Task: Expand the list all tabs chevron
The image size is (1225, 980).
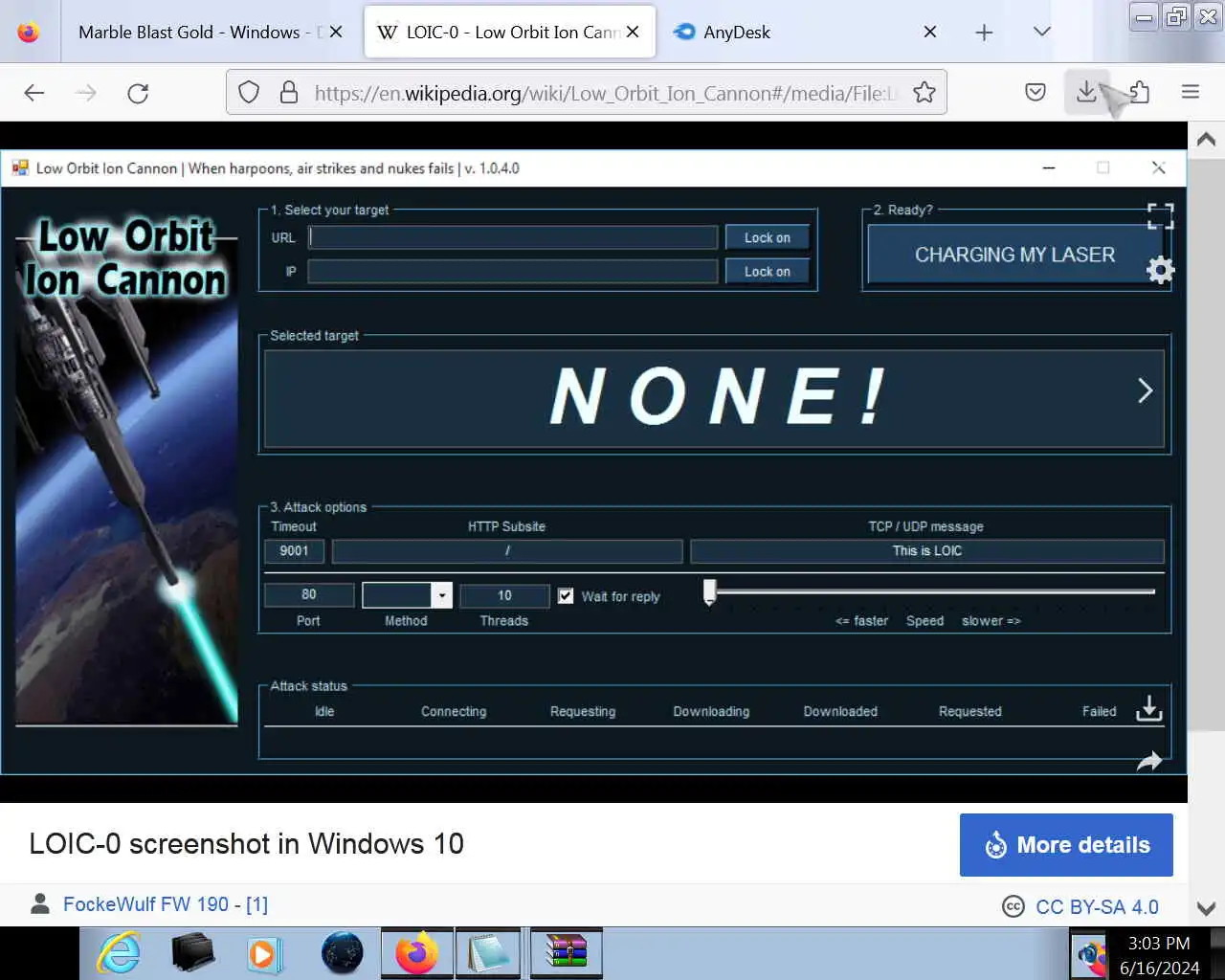Action: [x=1042, y=32]
